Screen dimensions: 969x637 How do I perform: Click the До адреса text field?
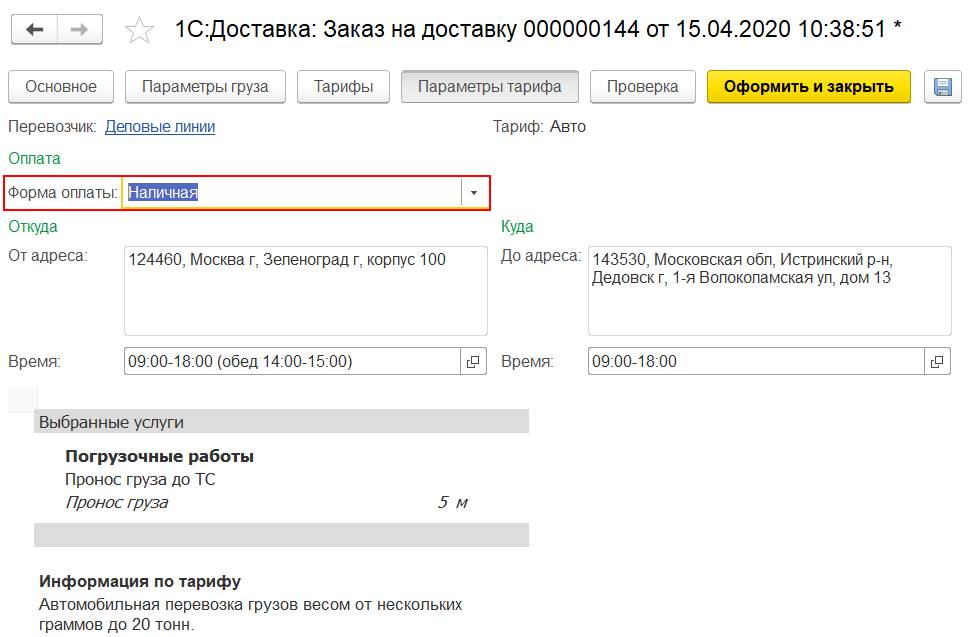[x=769, y=290]
